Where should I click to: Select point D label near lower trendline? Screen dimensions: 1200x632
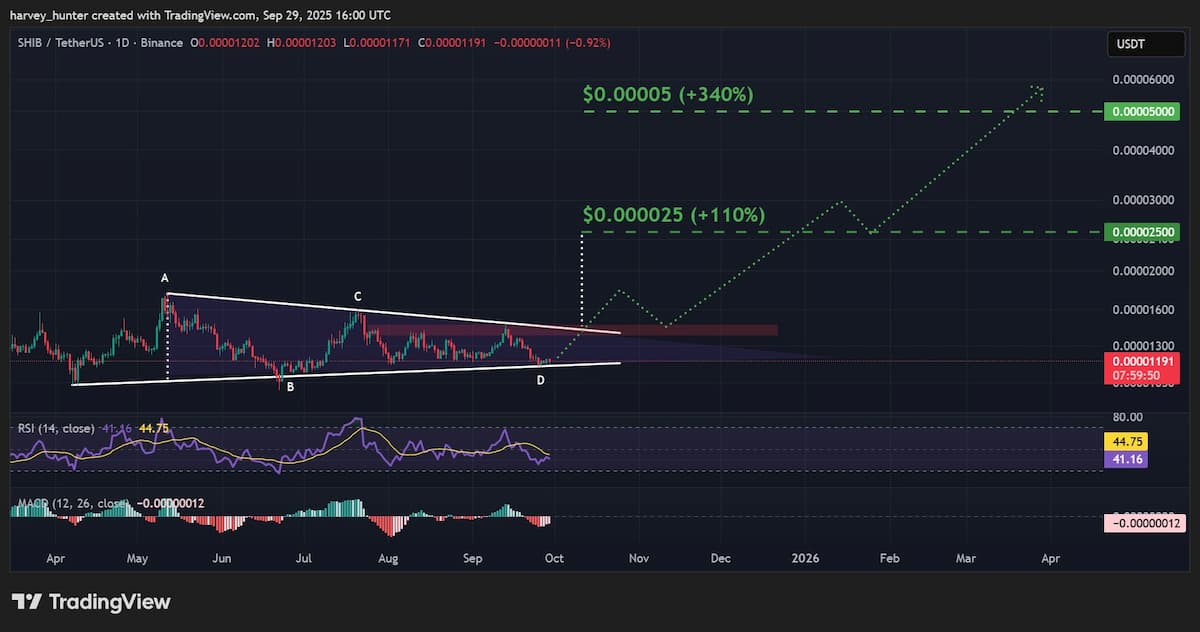click(x=541, y=380)
